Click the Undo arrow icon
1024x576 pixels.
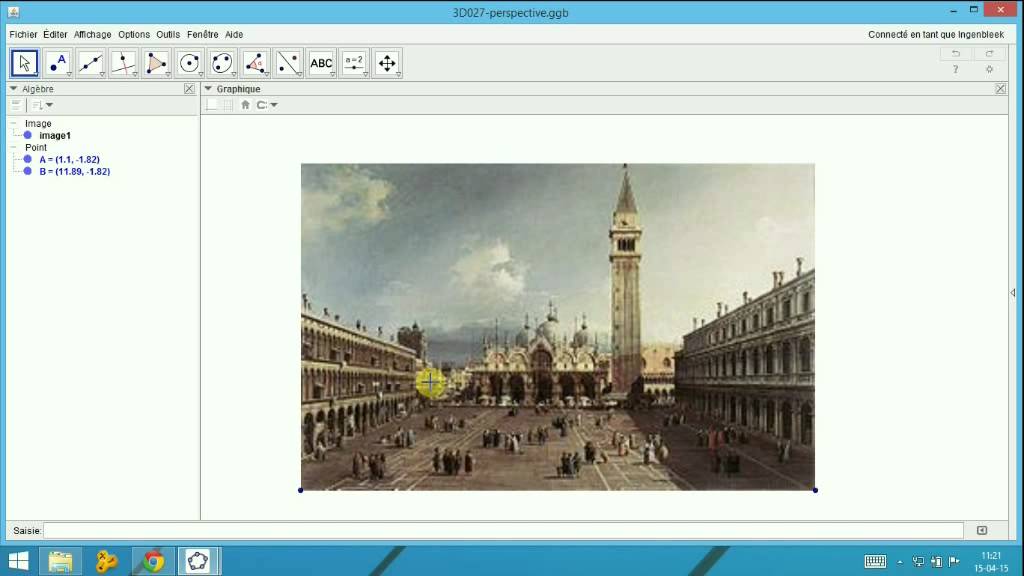tap(955, 54)
